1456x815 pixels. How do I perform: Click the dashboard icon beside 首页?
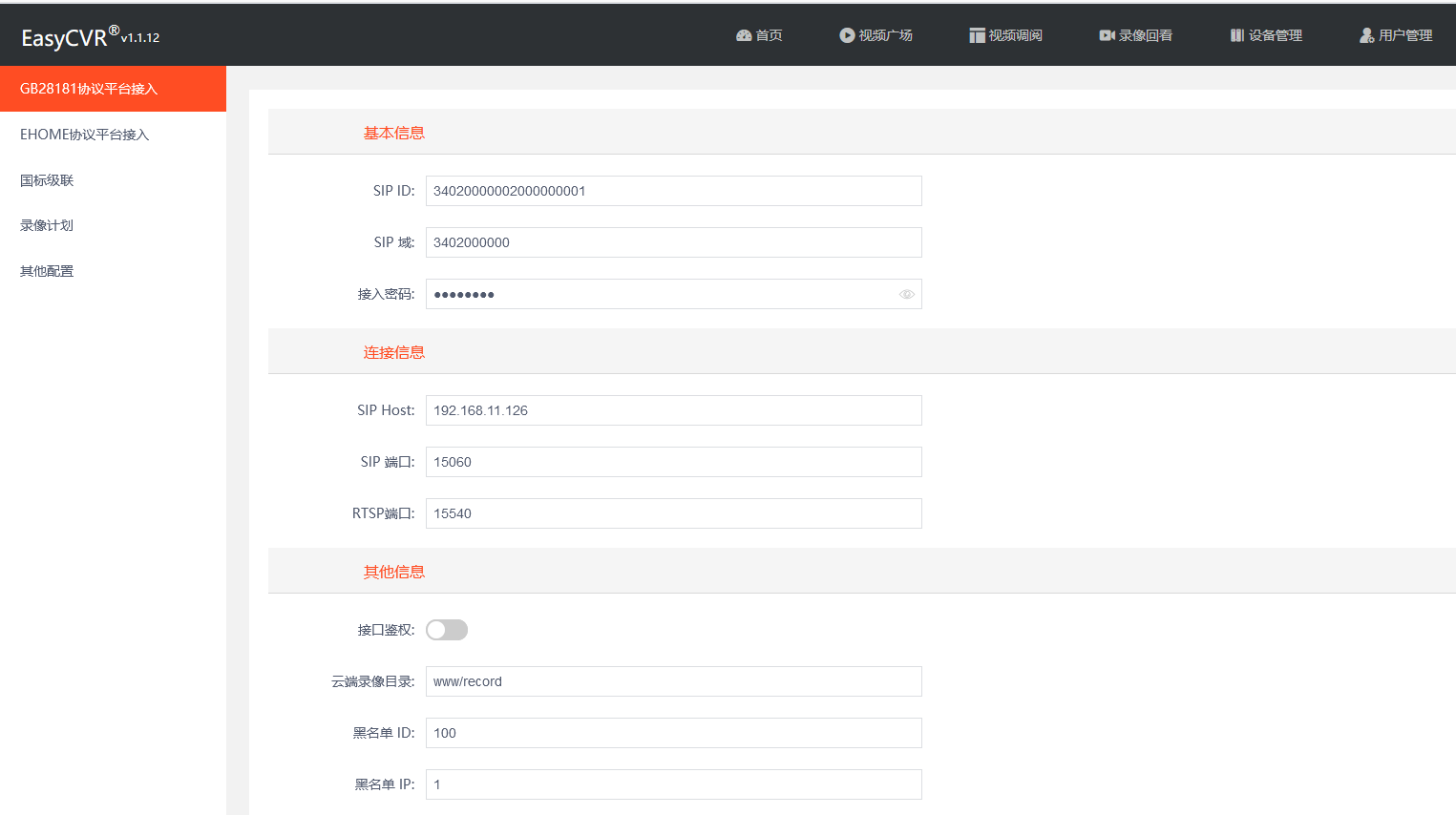(744, 35)
